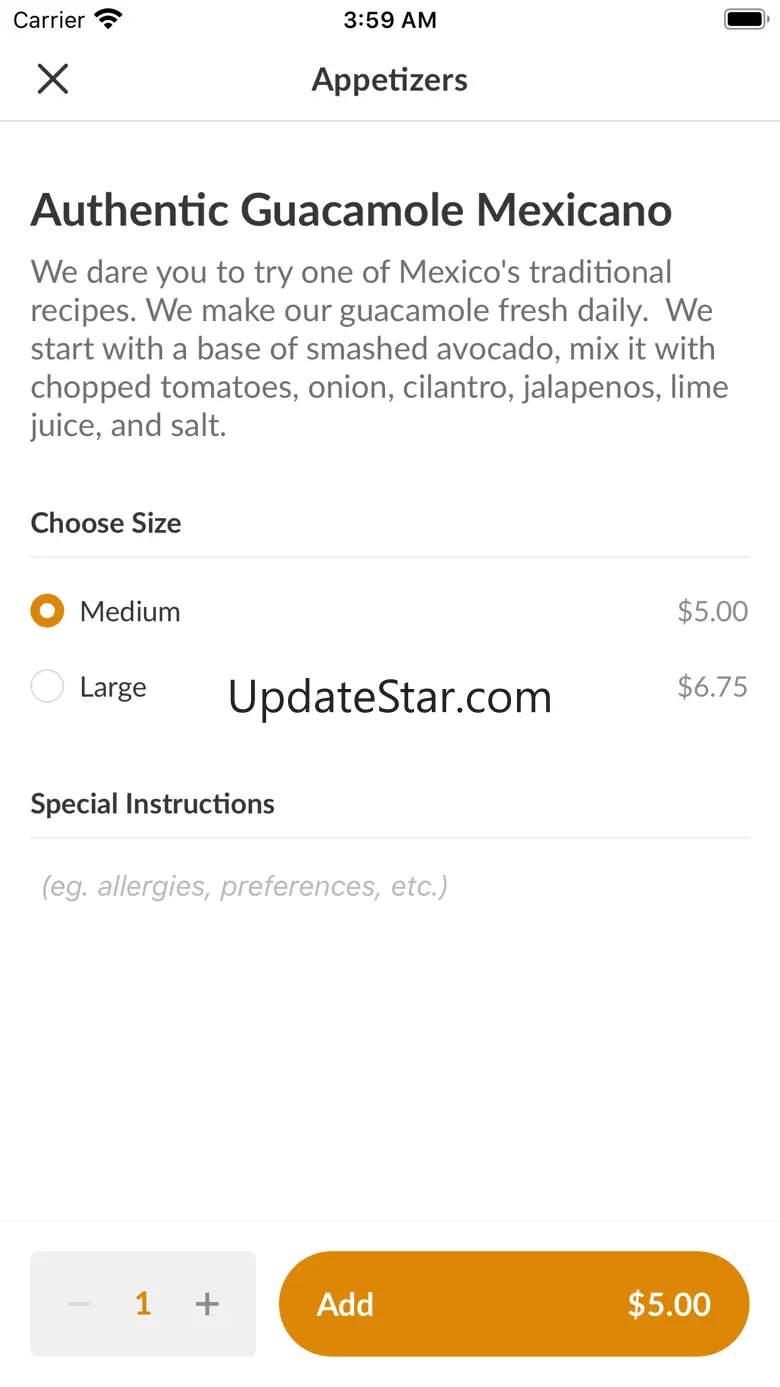This screenshot has width=780, height=1387.
Task: Click the UpdateStar.com watermark text
Action: point(390,697)
